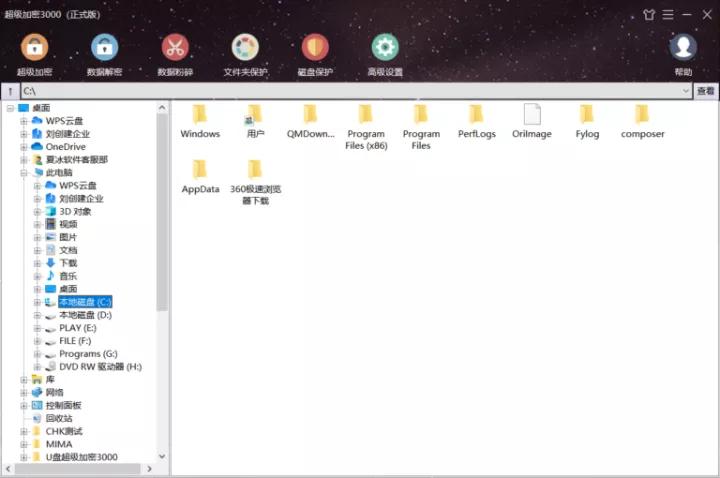Open 高级设置 gear icon
This screenshot has width=720, height=478.
click(385, 47)
